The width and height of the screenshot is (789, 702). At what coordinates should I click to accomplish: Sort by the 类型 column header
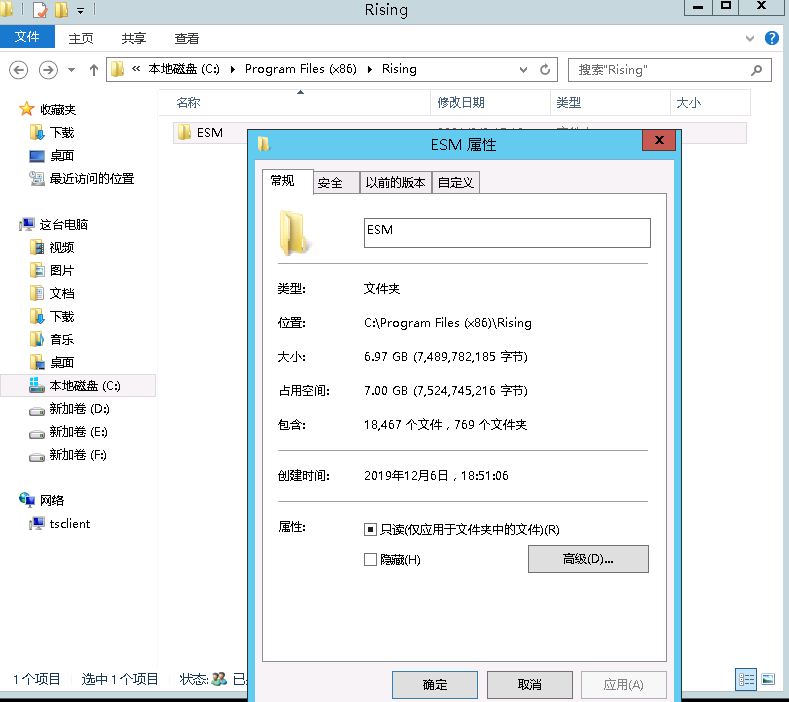coord(610,103)
